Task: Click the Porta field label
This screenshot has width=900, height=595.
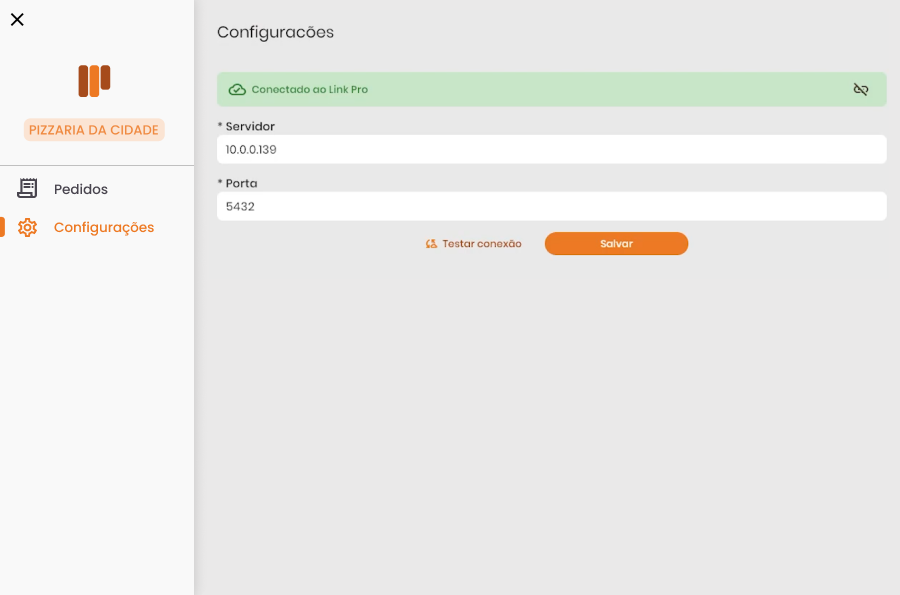Action: tap(241, 183)
